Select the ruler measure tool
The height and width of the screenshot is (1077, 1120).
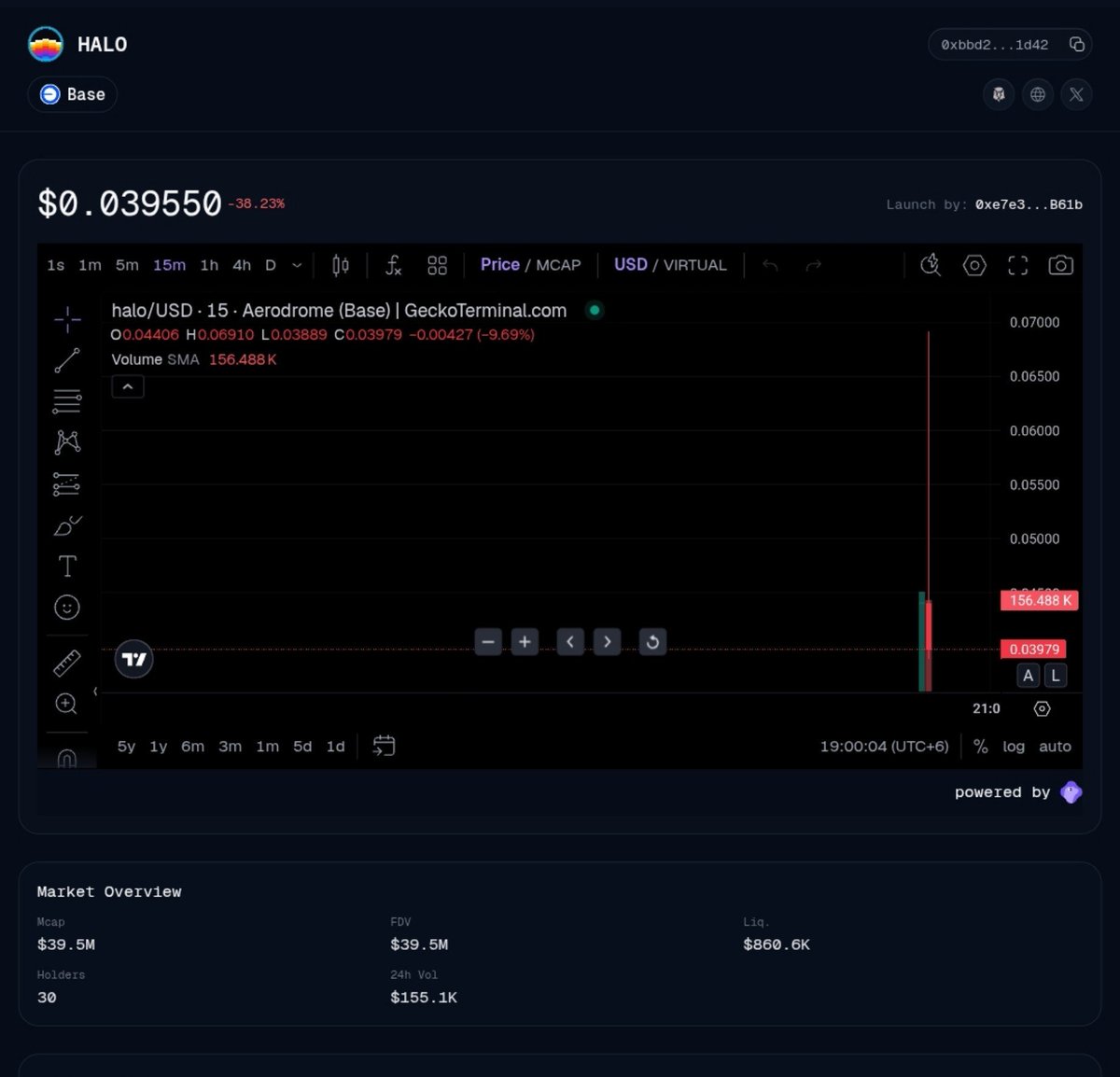coord(67,663)
